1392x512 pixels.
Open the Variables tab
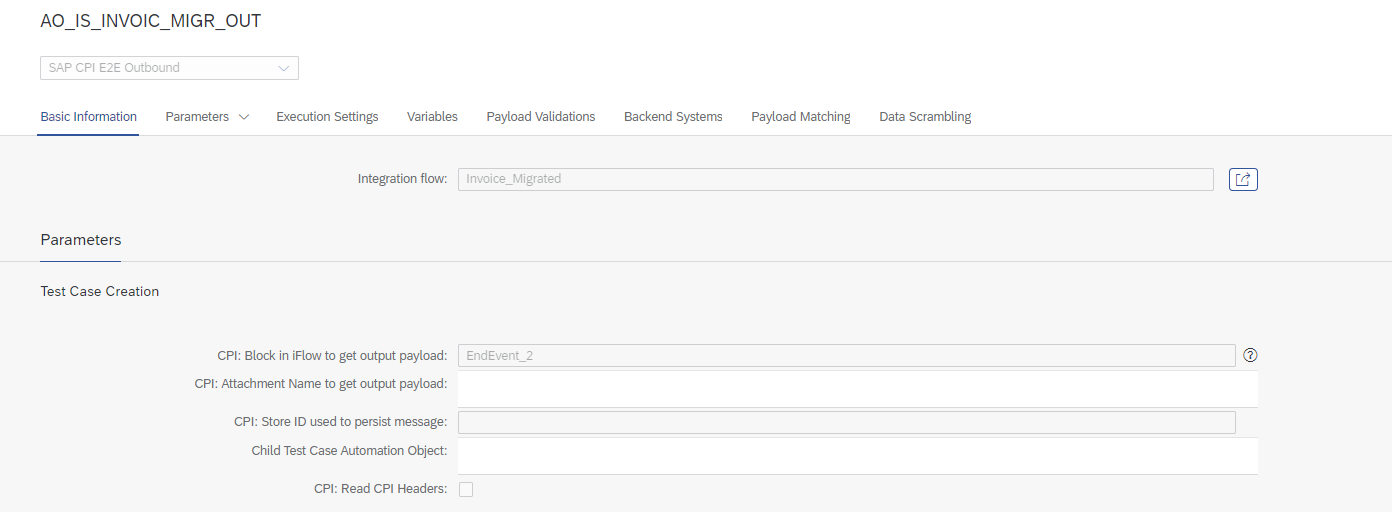(432, 117)
